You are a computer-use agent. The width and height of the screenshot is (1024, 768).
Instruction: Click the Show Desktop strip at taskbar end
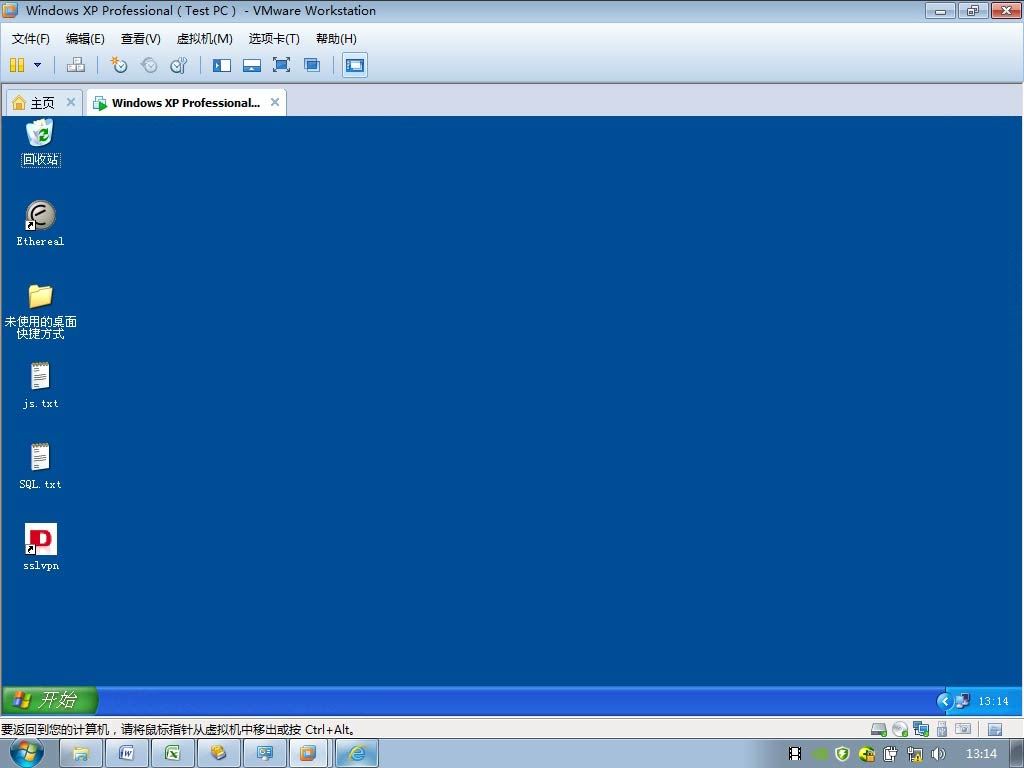pos(1017,754)
